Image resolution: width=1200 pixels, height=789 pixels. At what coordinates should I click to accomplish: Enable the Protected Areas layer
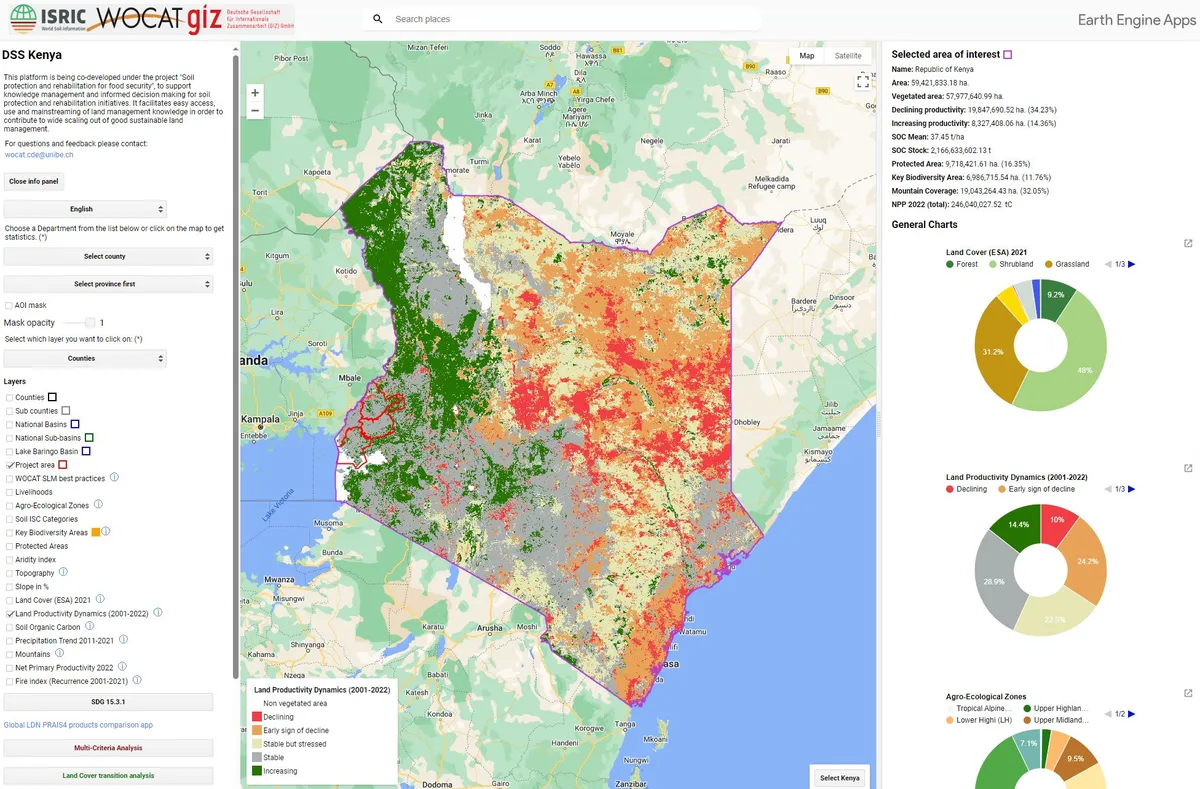pos(10,546)
